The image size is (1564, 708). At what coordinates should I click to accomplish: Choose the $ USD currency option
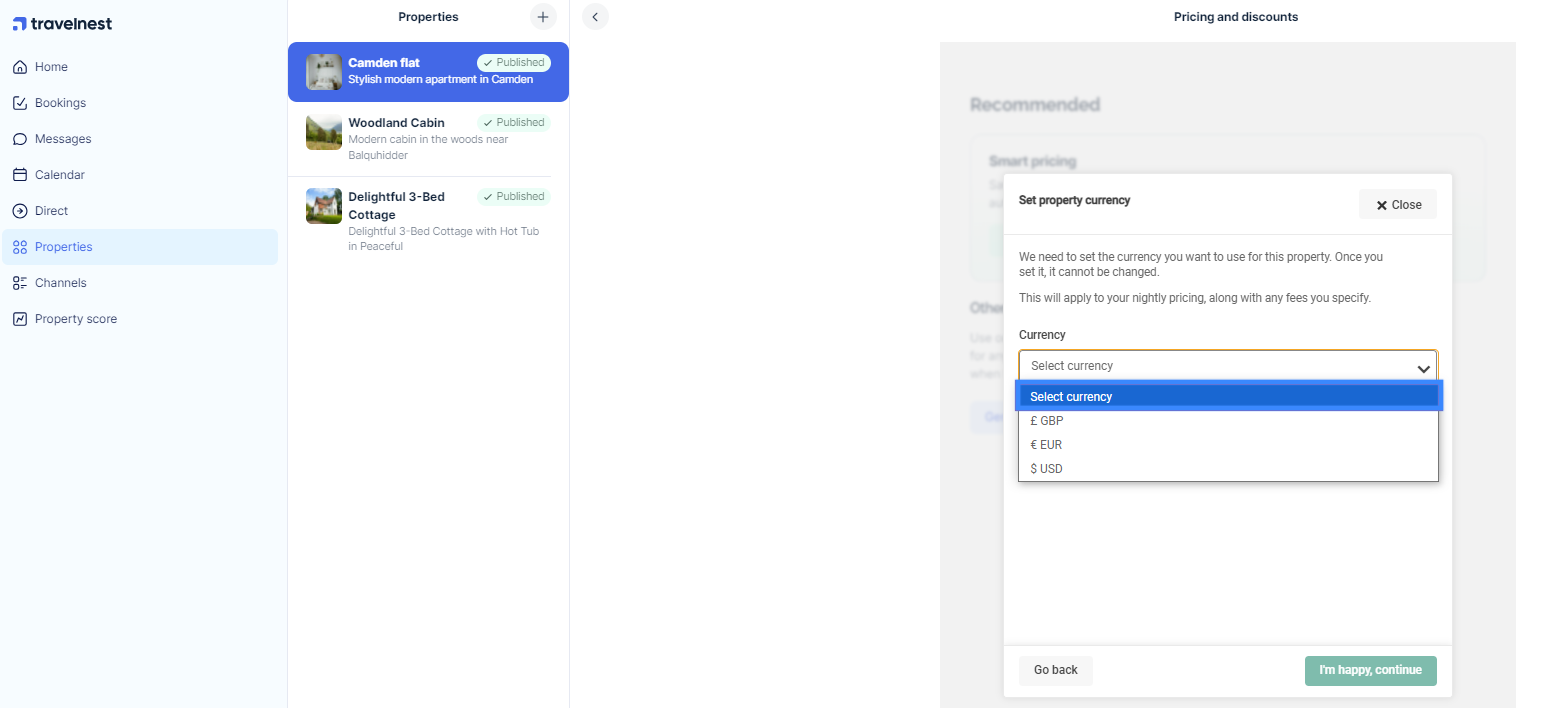[x=1228, y=469]
